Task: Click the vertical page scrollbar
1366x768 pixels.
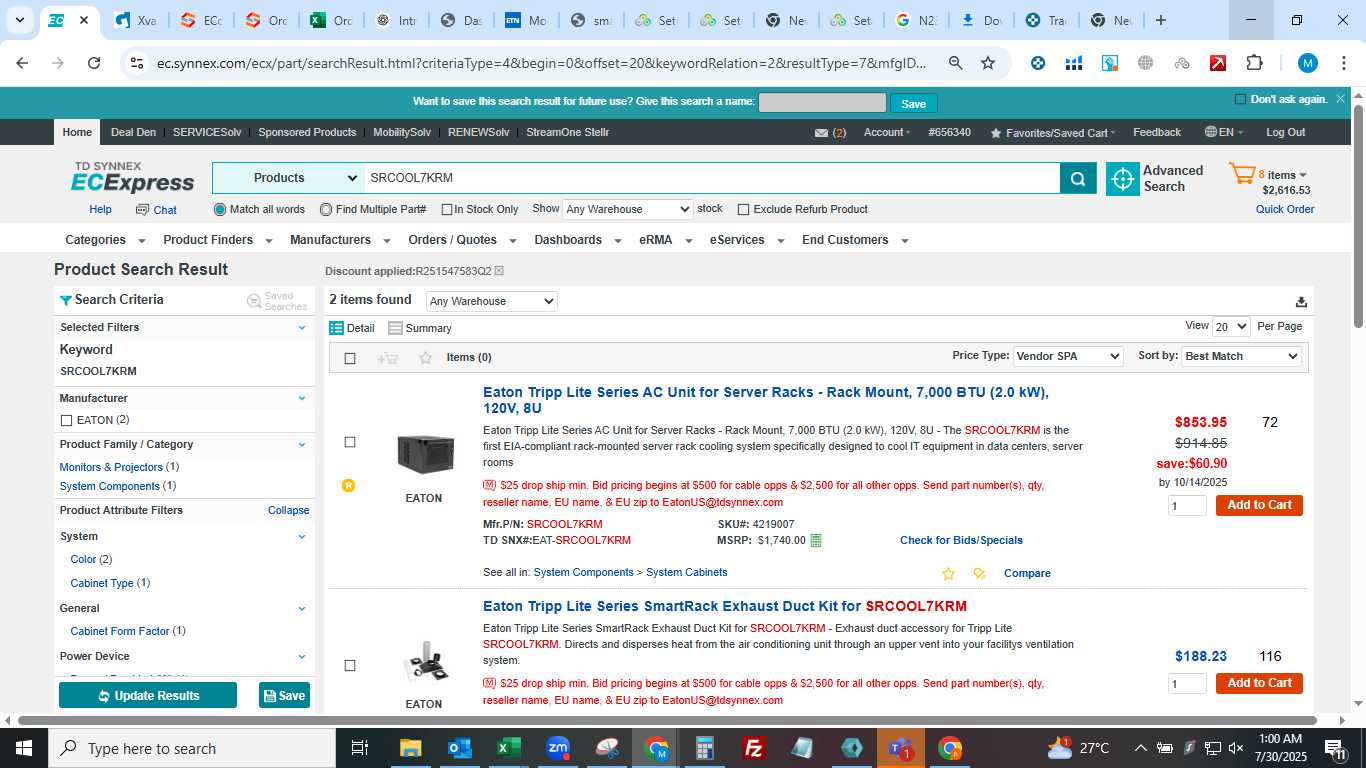Action: 1358,215
